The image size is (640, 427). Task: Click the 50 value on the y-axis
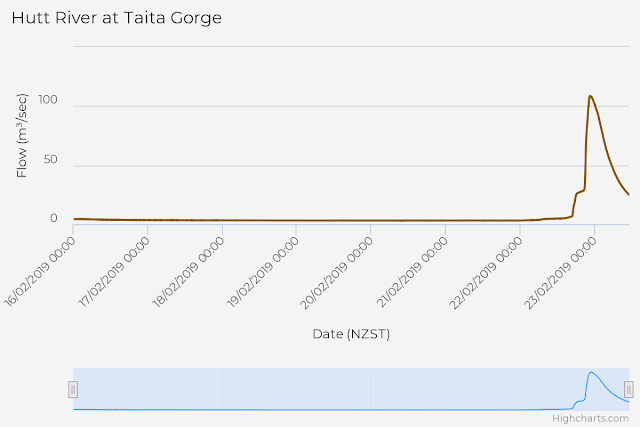(51, 159)
